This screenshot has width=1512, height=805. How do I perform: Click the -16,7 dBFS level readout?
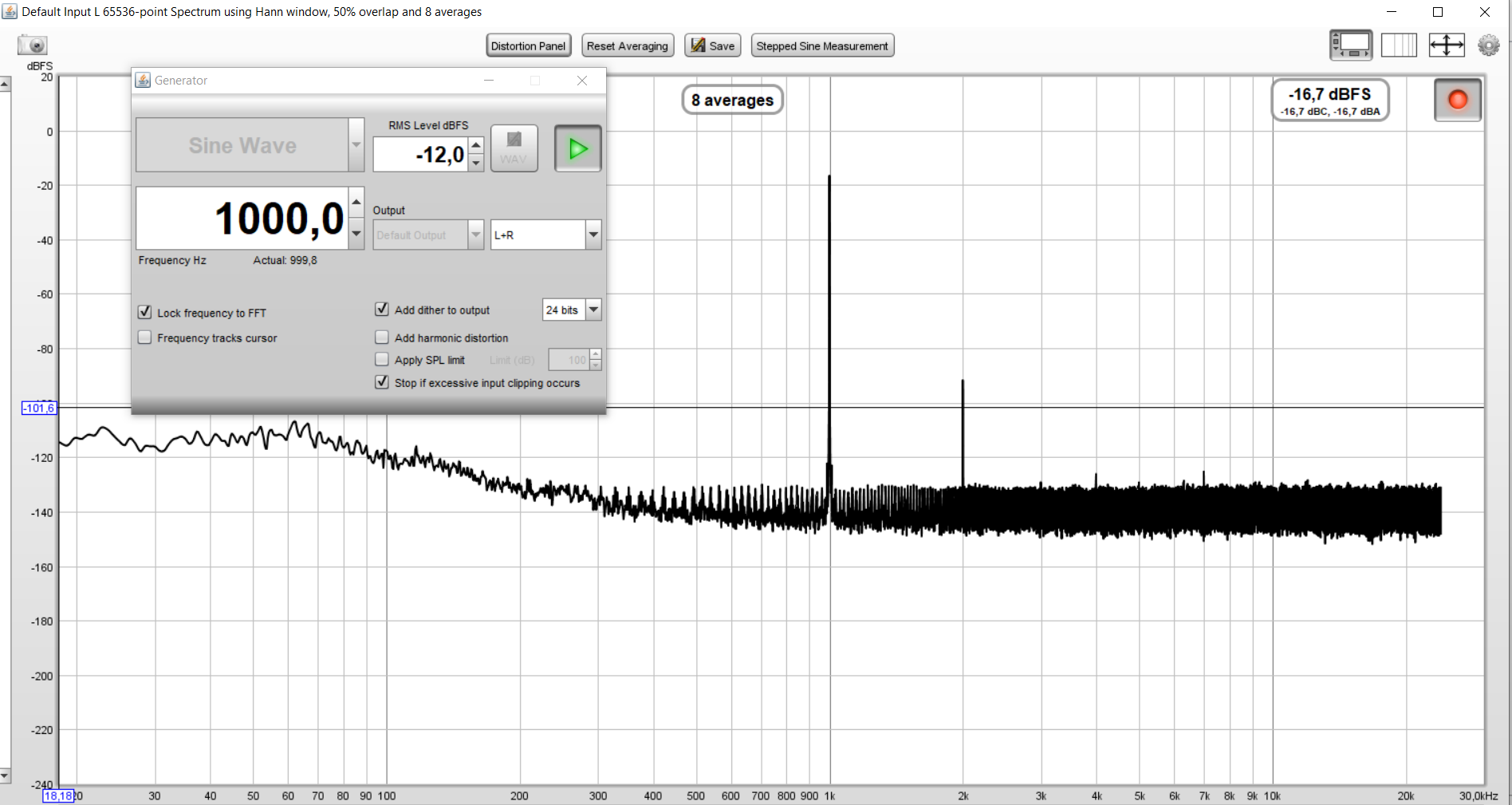1330,100
